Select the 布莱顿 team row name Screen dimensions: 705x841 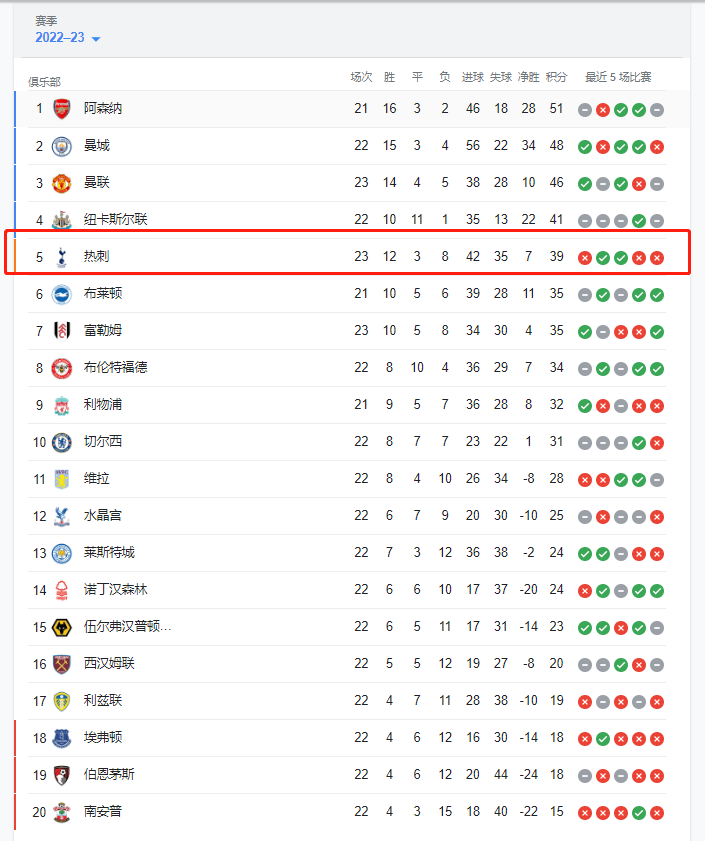pyautogui.click(x=103, y=294)
